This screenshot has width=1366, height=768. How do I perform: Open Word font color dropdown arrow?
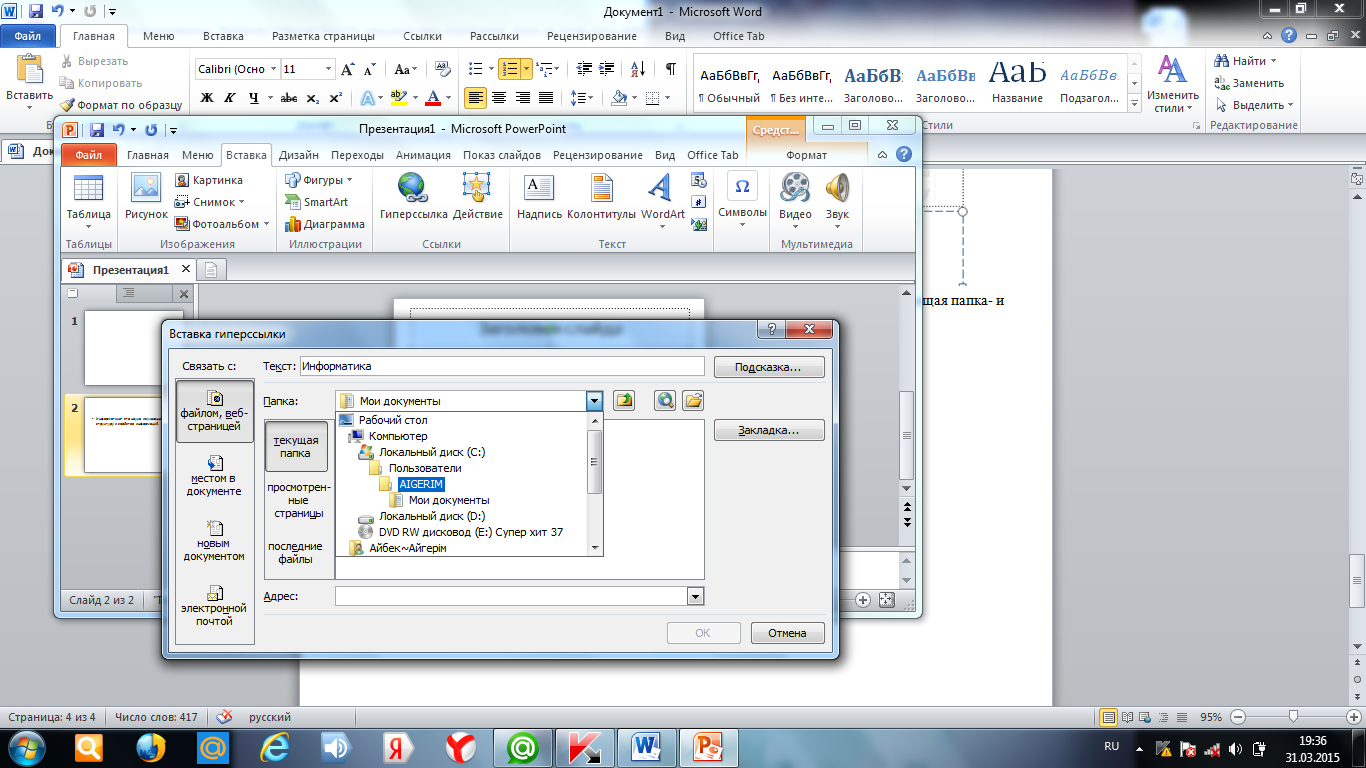point(446,98)
